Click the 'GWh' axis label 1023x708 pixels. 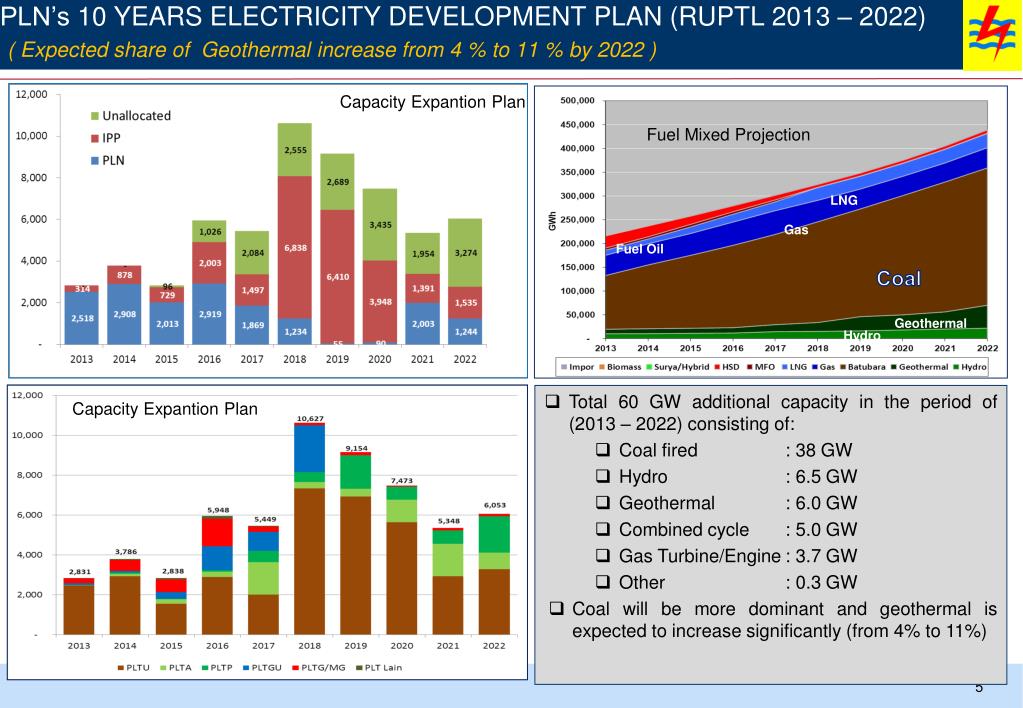(x=552, y=221)
